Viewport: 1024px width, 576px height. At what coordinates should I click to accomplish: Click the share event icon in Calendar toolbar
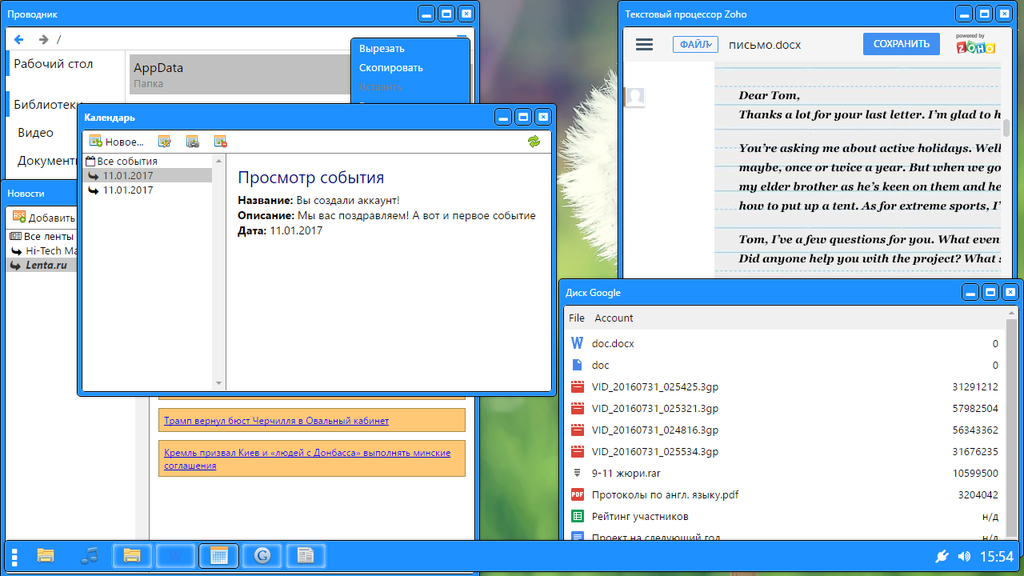pos(192,142)
